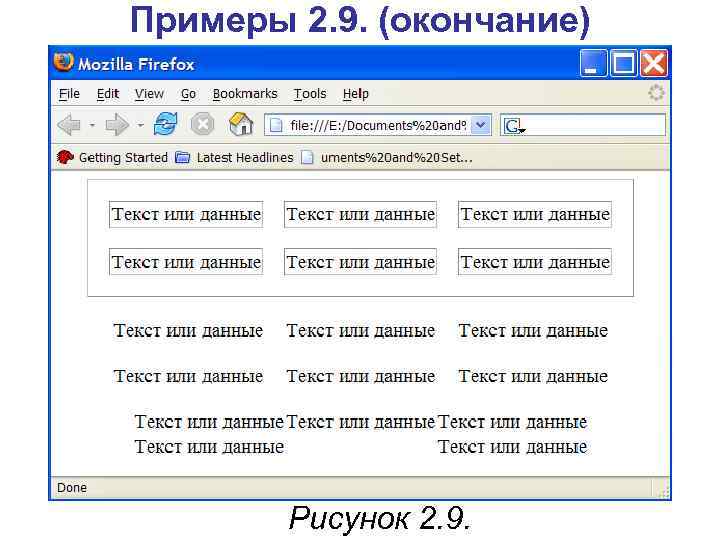Viewport: 720px width, 540px height.
Task: Open the Latest Headlines bookmark folder
Action: [234, 158]
